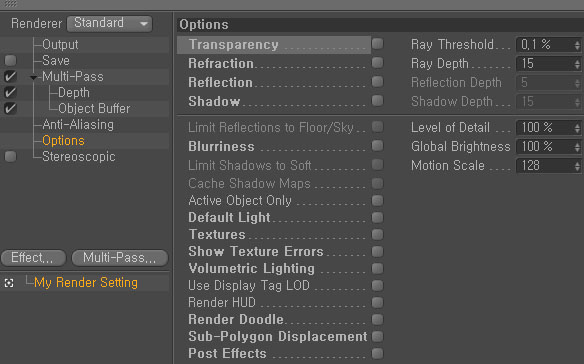Toggle the Post Effects checkbox
The image size is (584, 364).
click(x=377, y=353)
